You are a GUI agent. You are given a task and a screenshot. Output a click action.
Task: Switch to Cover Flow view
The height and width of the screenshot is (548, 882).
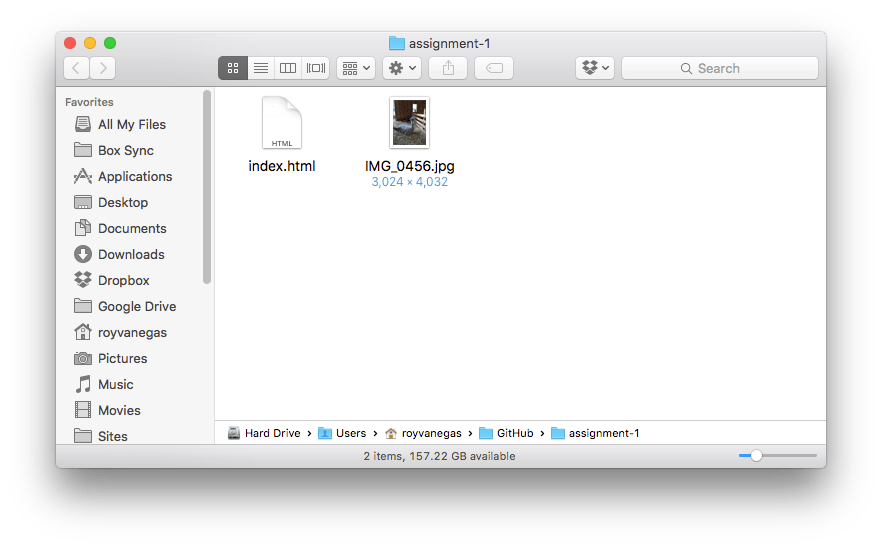click(316, 68)
